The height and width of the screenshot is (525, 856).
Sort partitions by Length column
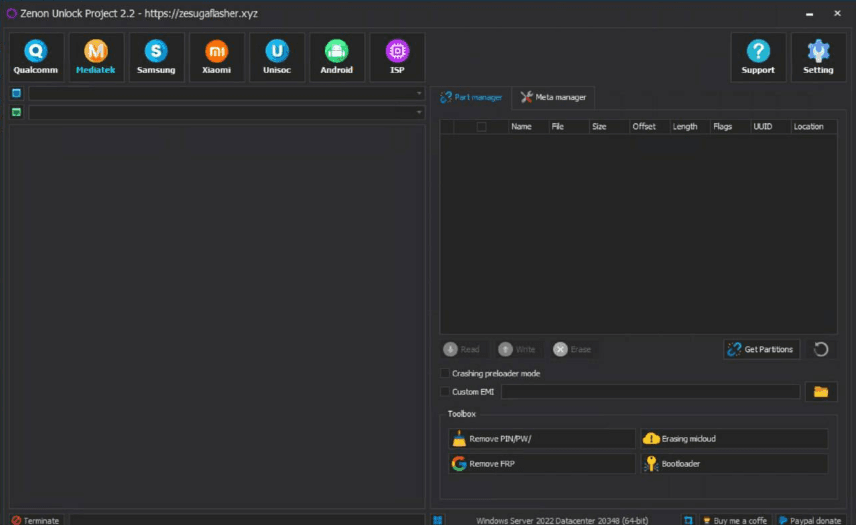pyautogui.click(x=690, y=127)
